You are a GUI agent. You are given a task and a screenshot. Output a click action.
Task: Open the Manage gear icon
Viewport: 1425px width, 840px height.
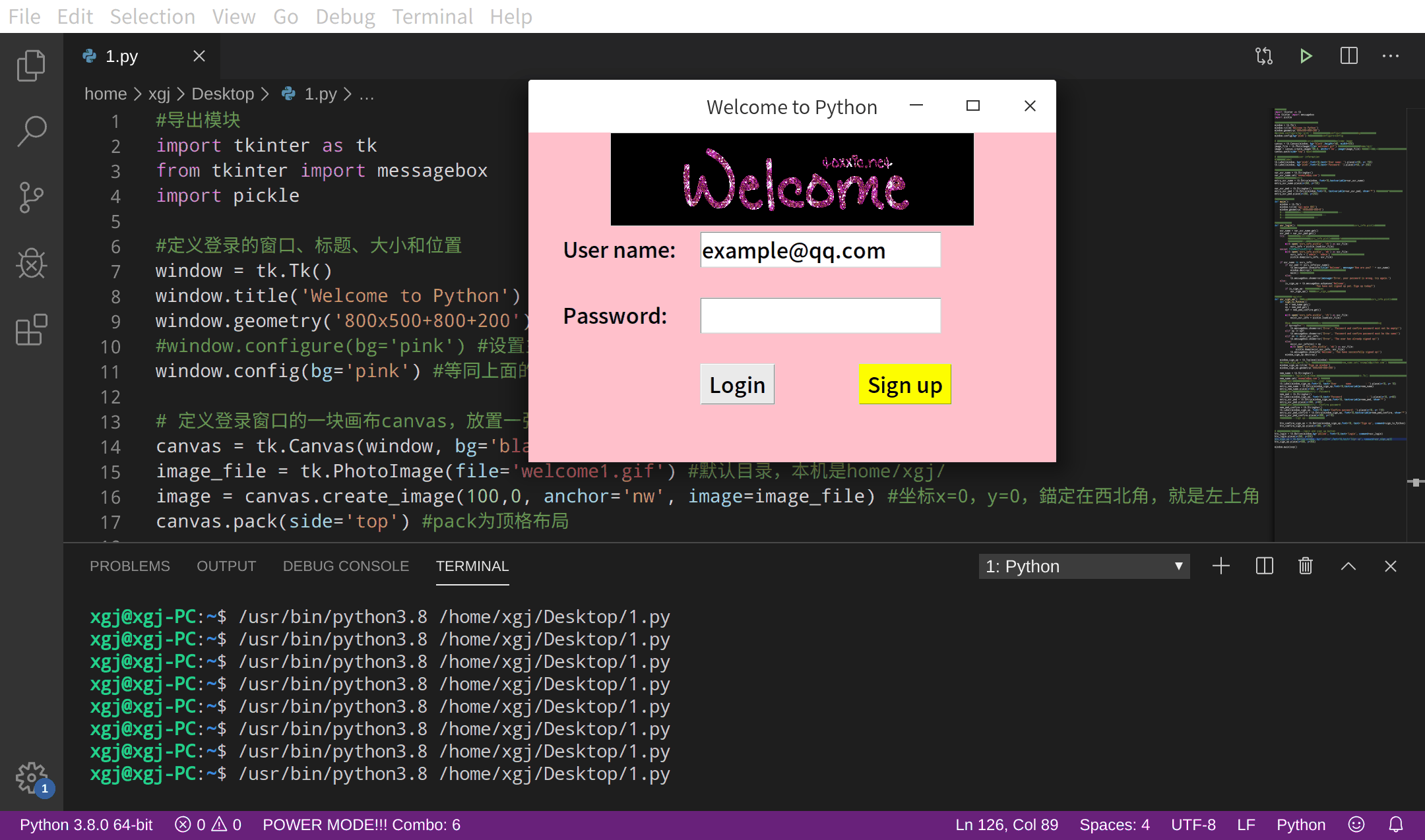(31, 778)
